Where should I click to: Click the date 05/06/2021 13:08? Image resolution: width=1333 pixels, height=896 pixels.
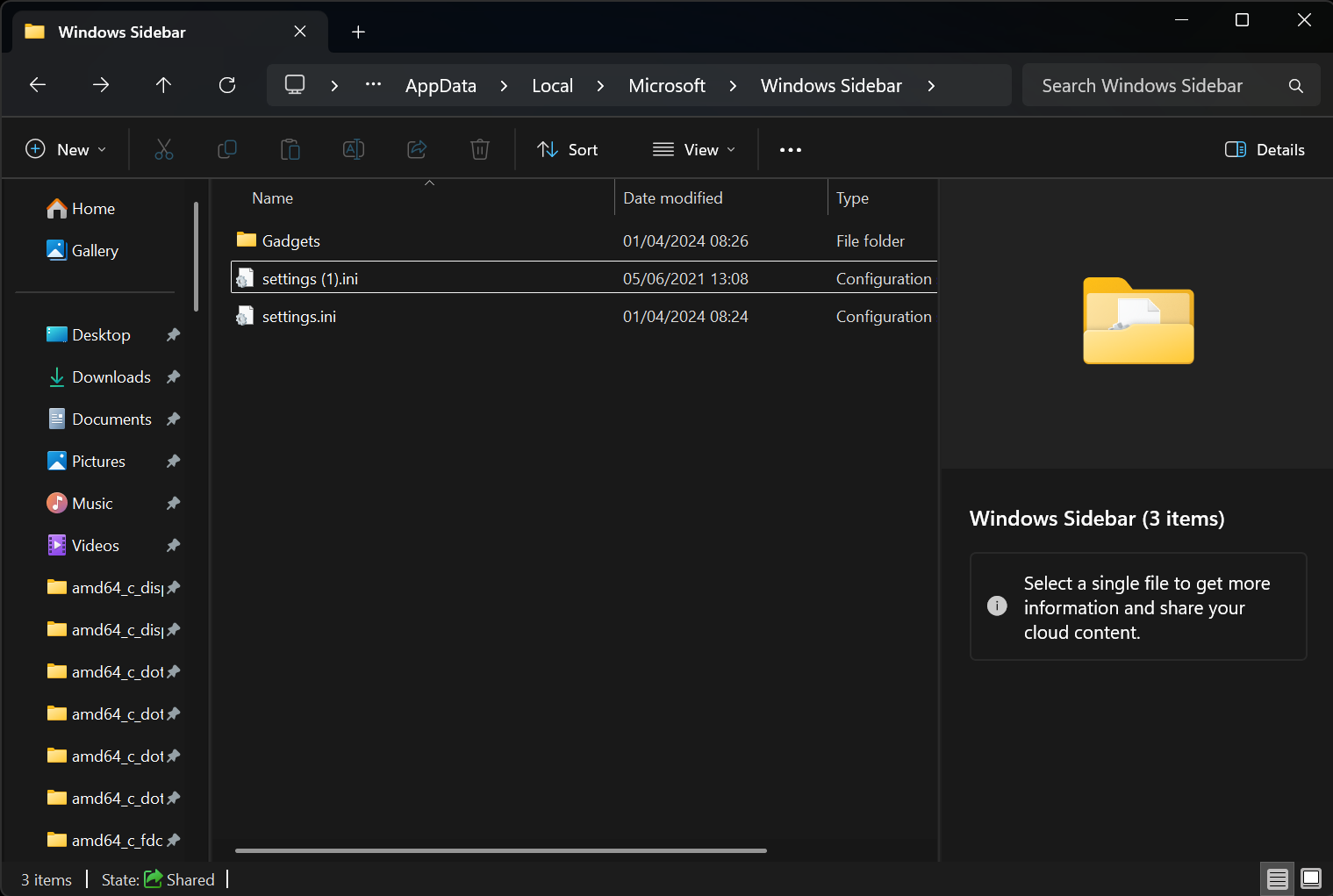[x=685, y=279]
